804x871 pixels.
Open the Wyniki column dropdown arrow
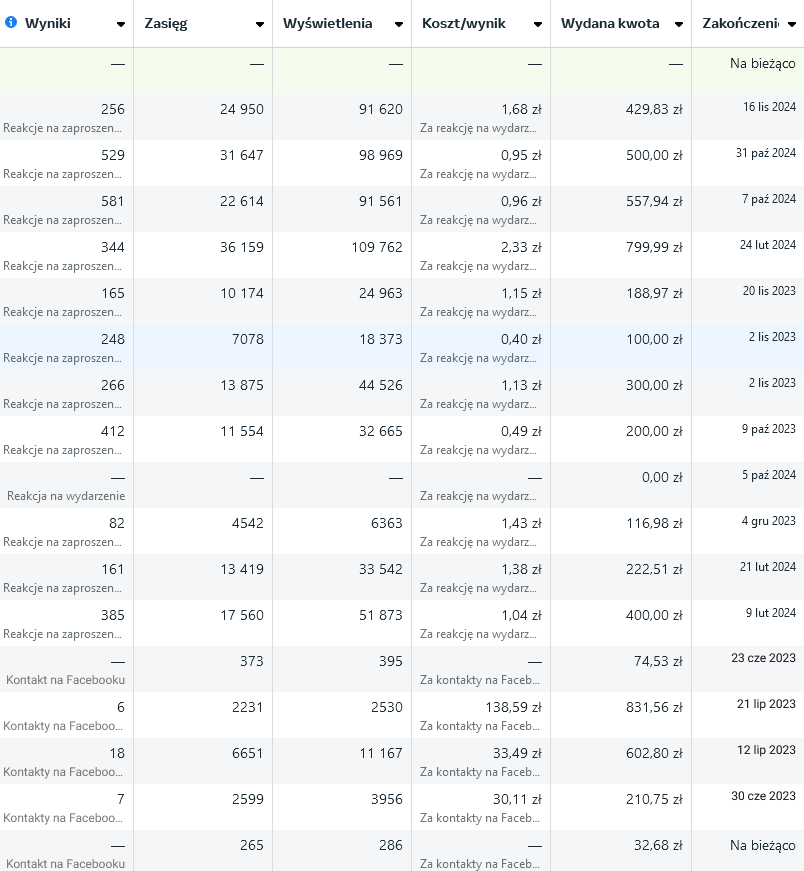coord(121,24)
